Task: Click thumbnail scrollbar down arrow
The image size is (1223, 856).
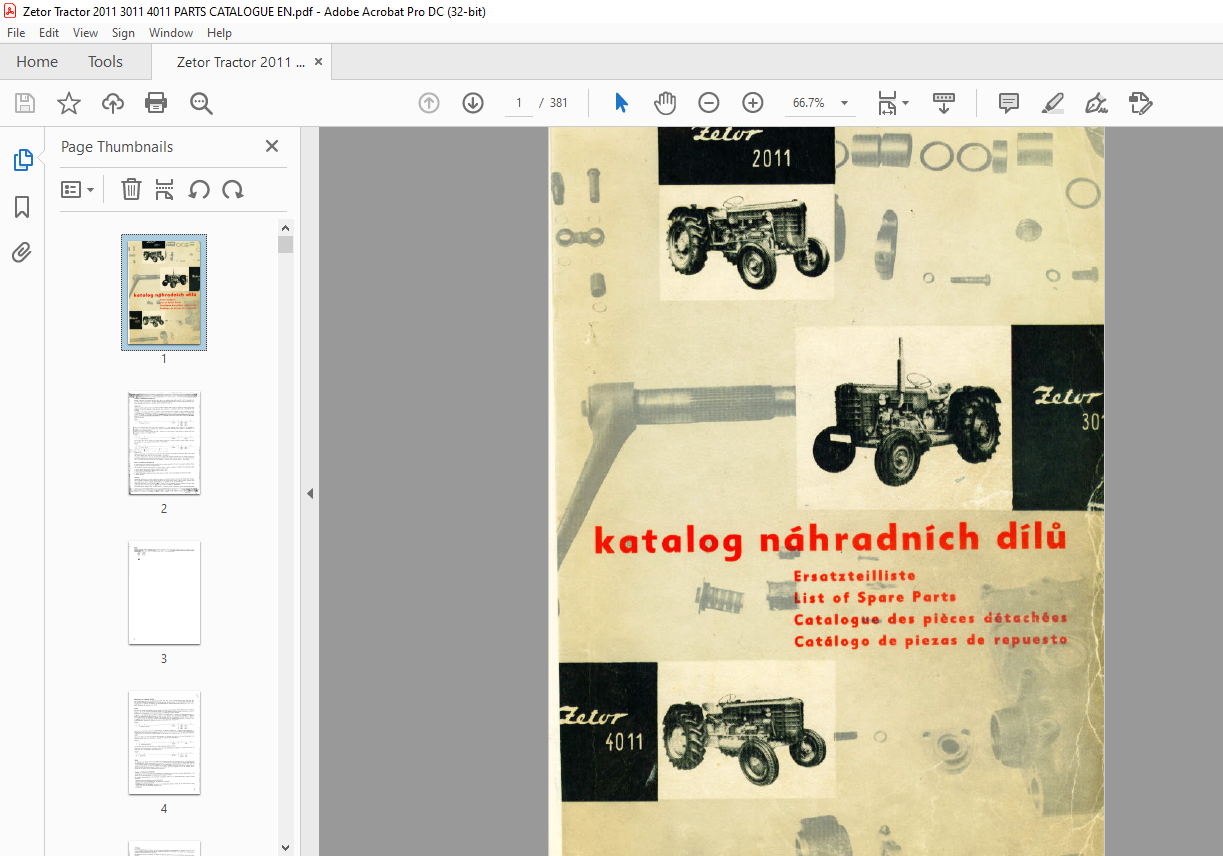Action: coord(286,848)
